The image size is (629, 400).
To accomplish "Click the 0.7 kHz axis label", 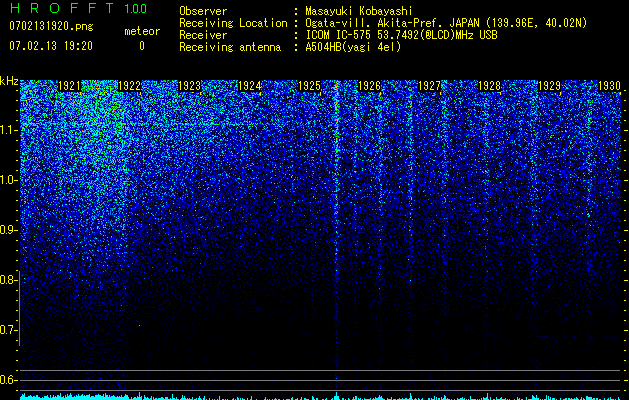I will tap(8, 330).
